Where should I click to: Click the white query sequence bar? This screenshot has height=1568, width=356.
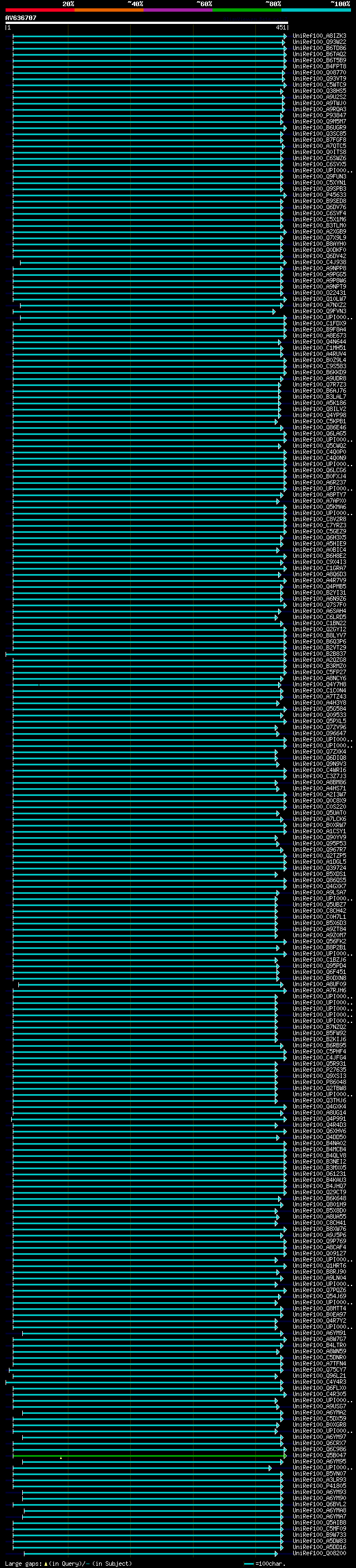(x=147, y=23)
